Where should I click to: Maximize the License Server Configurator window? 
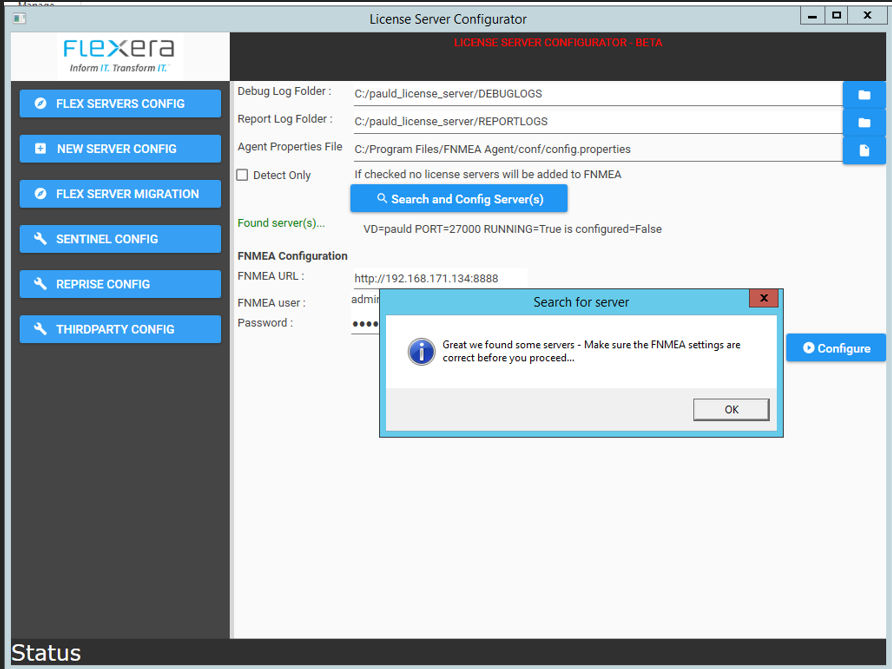(x=836, y=16)
